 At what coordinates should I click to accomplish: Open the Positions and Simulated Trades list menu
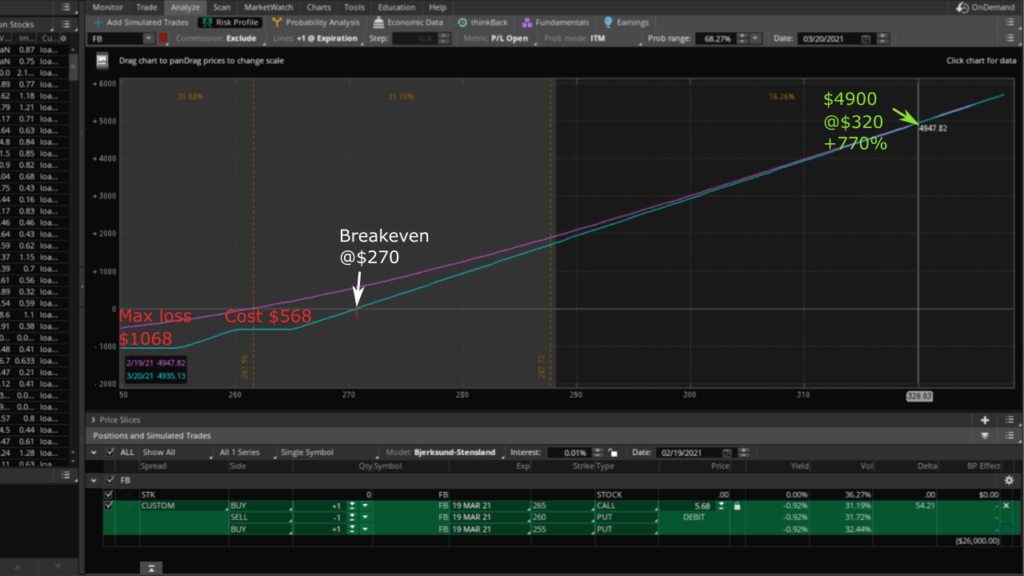point(1010,436)
